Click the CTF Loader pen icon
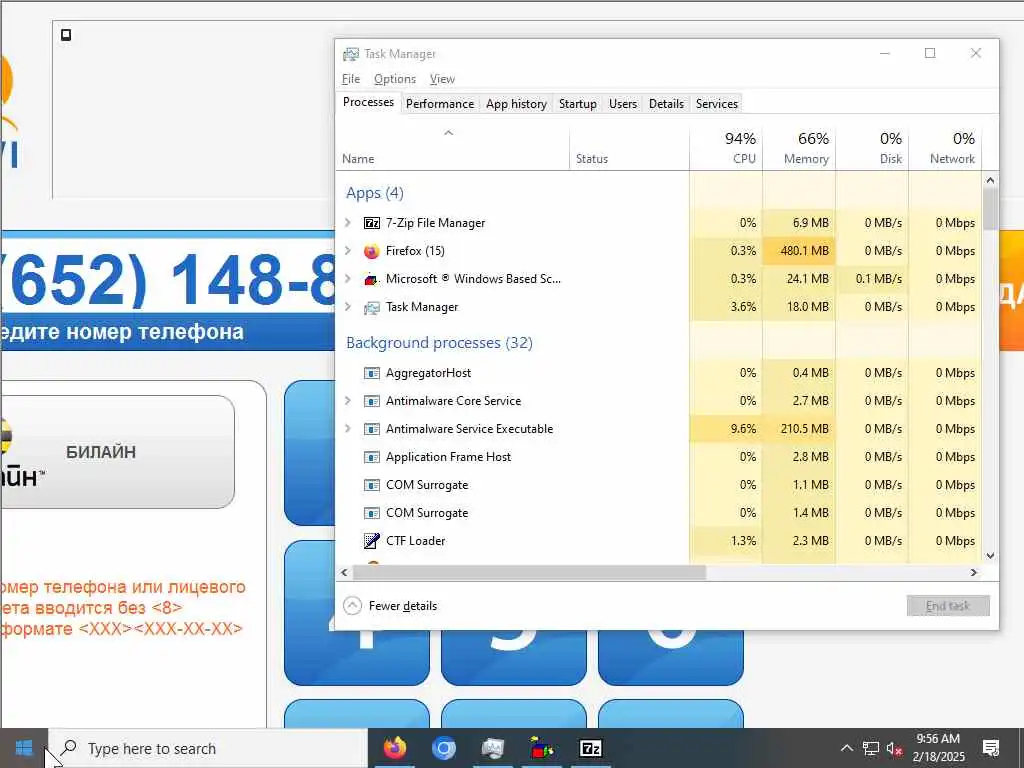Screen dimensions: 1024x768 pyautogui.click(x=372, y=541)
